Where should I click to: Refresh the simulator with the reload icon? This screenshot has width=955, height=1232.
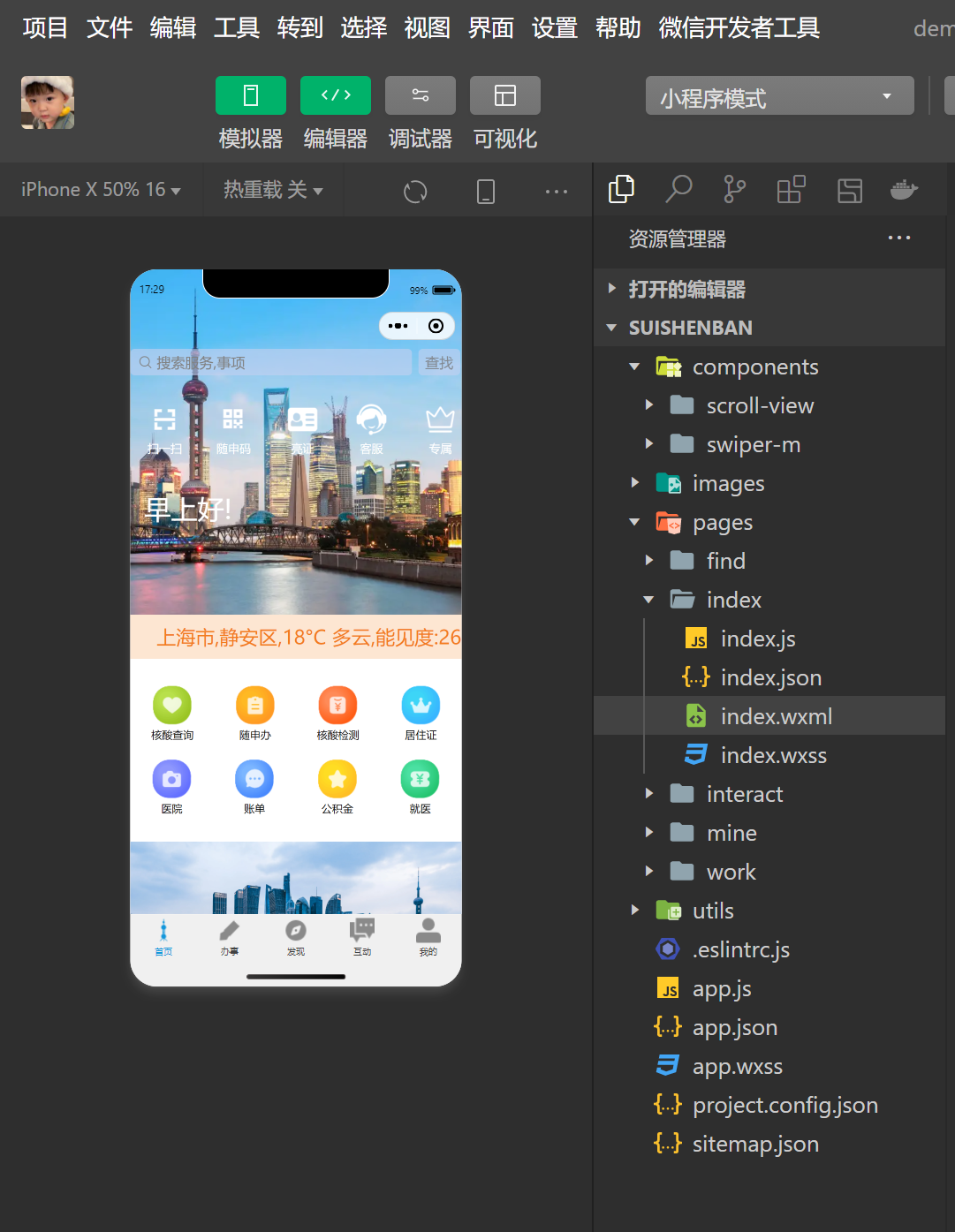tap(415, 191)
